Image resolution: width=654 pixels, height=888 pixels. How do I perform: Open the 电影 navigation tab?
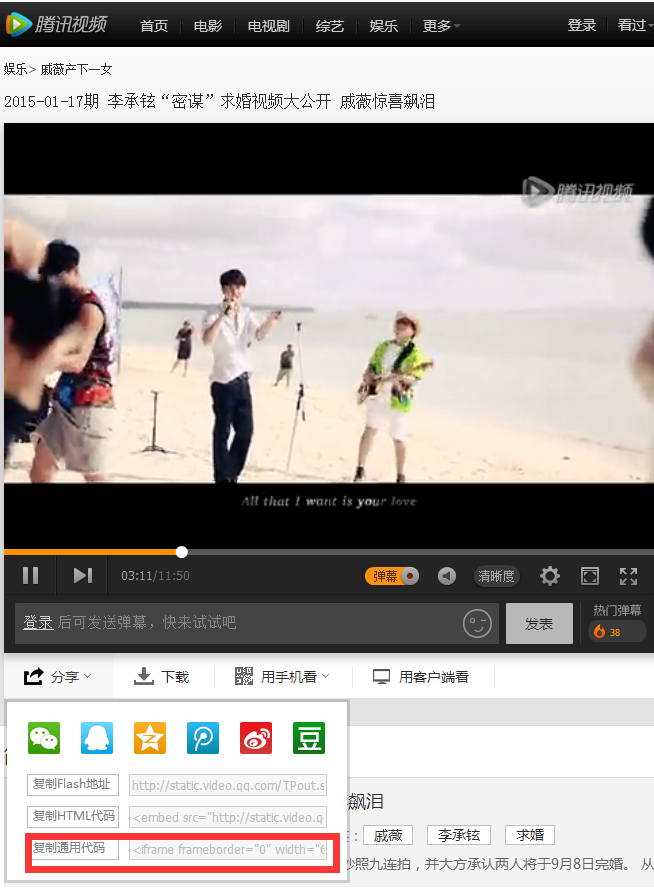[x=208, y=26]
